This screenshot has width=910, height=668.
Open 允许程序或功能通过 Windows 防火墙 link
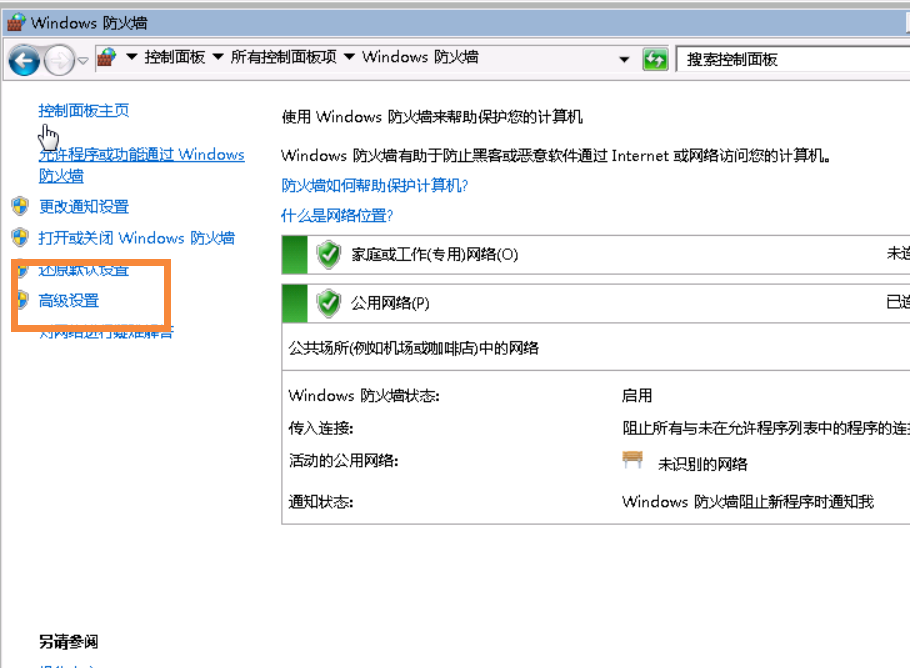click(141, 165)
